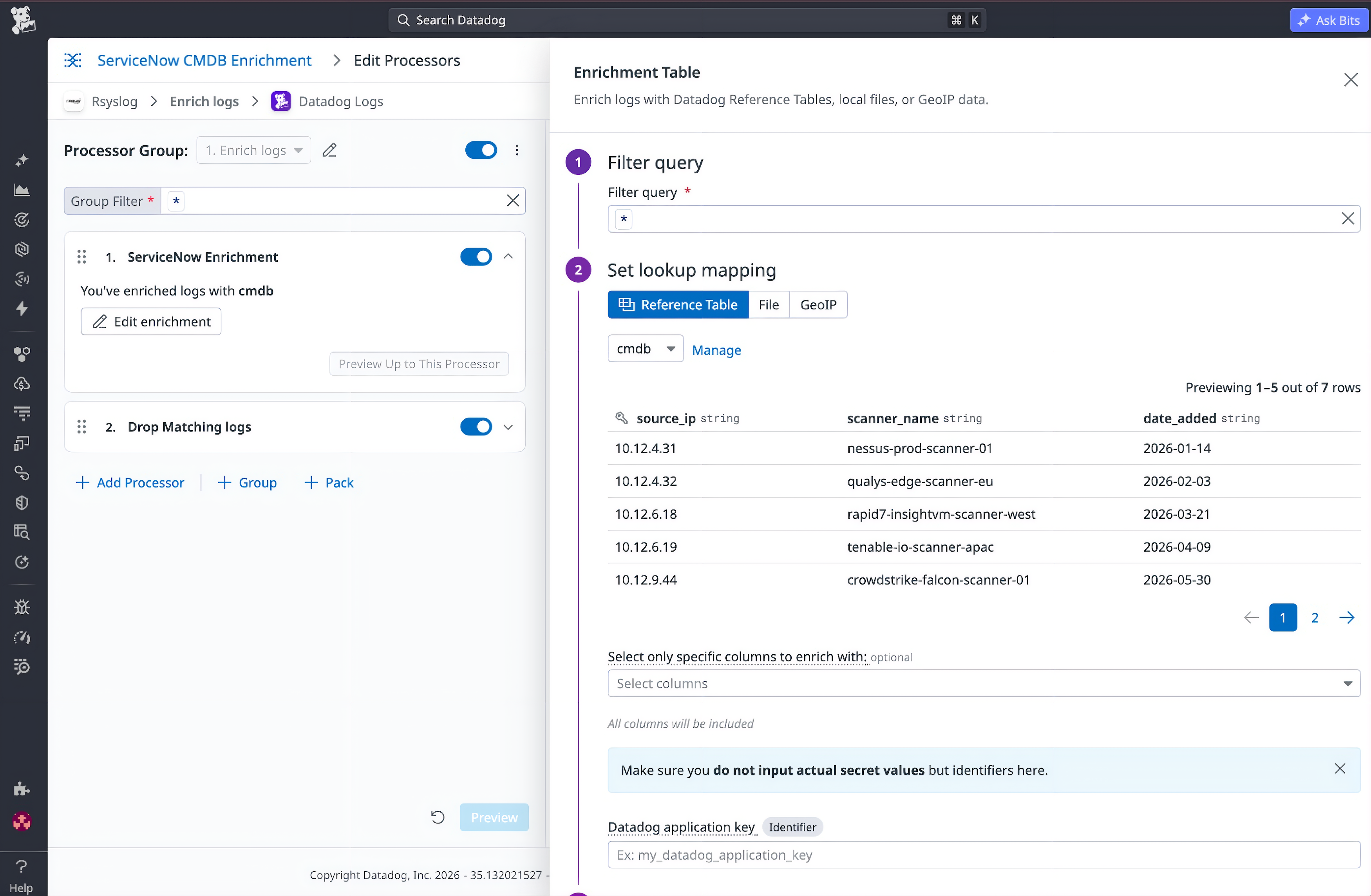Click the key icon beside source_ip column
1371x896 pixels.
click(622, 418)
